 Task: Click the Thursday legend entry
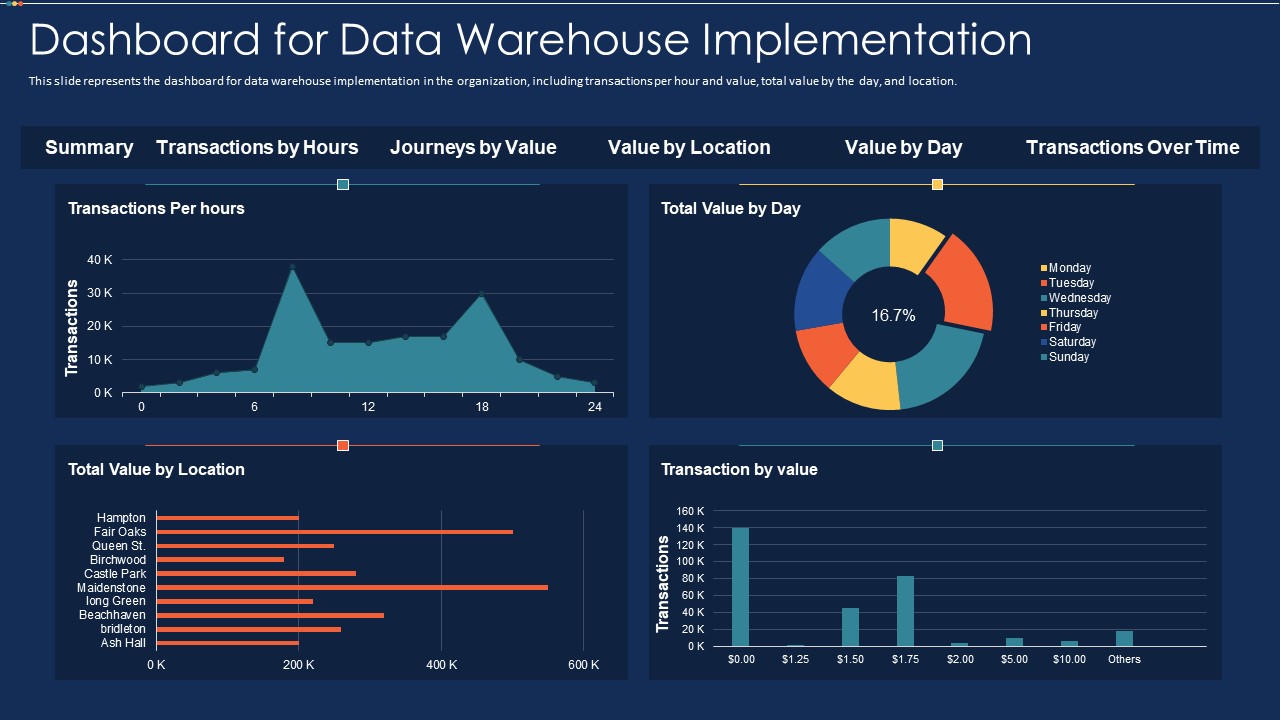pyautogui.click(x=1069, y=313)
